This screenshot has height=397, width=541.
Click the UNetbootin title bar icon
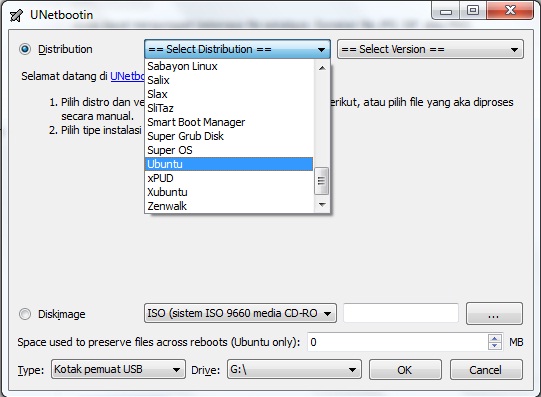[x=16, y=16]
